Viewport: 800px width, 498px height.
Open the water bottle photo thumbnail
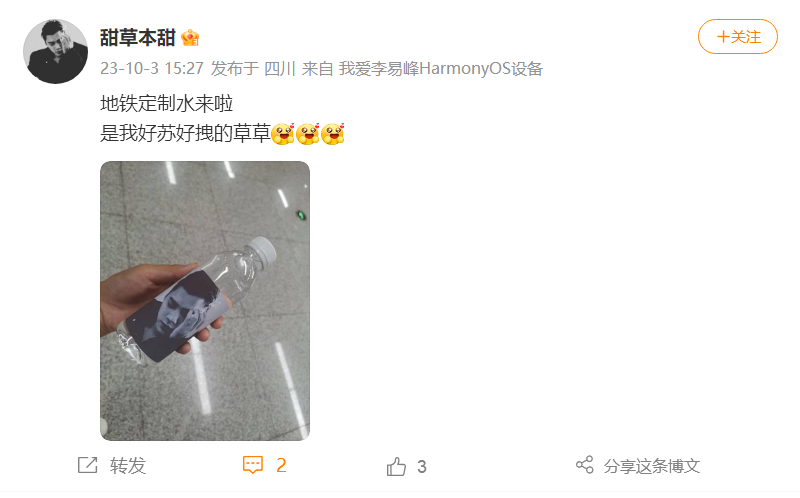tap(205, 301)
